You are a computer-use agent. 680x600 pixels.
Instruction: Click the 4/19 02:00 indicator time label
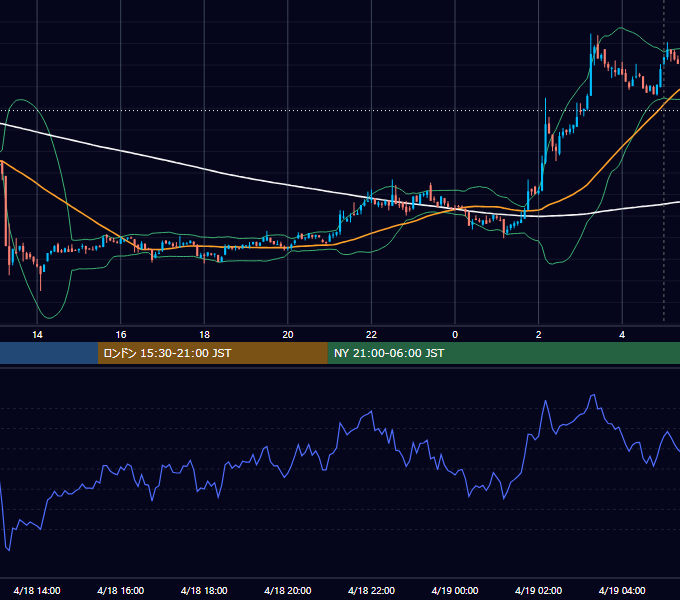(x=539, y=590)
